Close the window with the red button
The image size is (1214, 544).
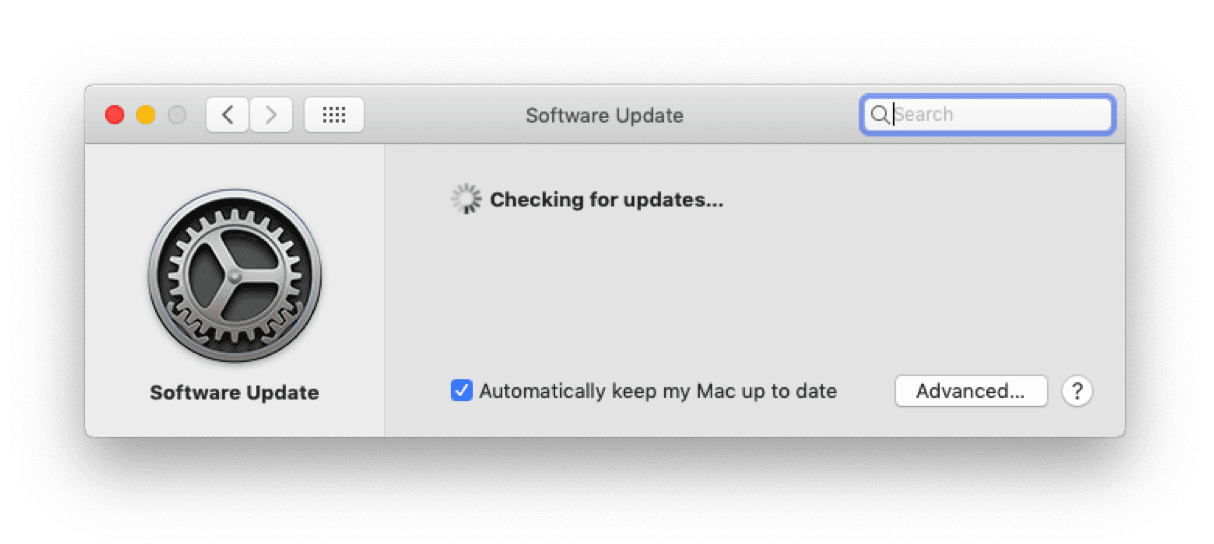coord(115,115)
